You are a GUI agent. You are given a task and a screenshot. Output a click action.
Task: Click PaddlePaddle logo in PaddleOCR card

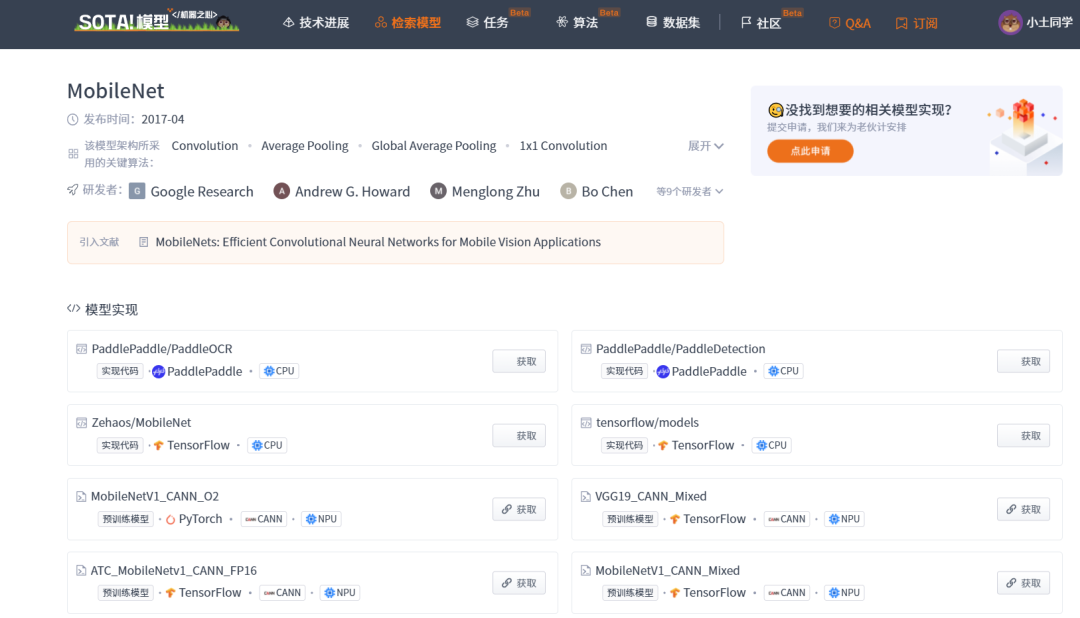(x=158, y=371)
